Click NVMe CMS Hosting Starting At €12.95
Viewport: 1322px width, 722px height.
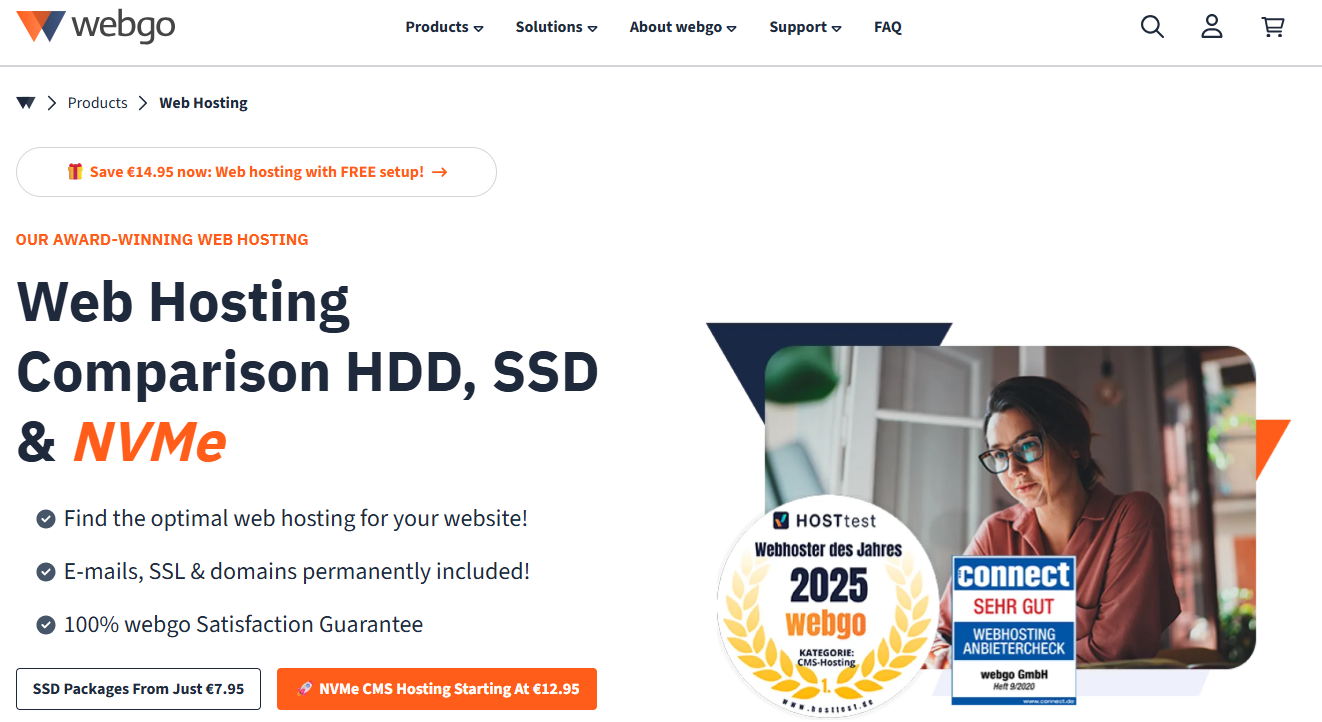437,689
